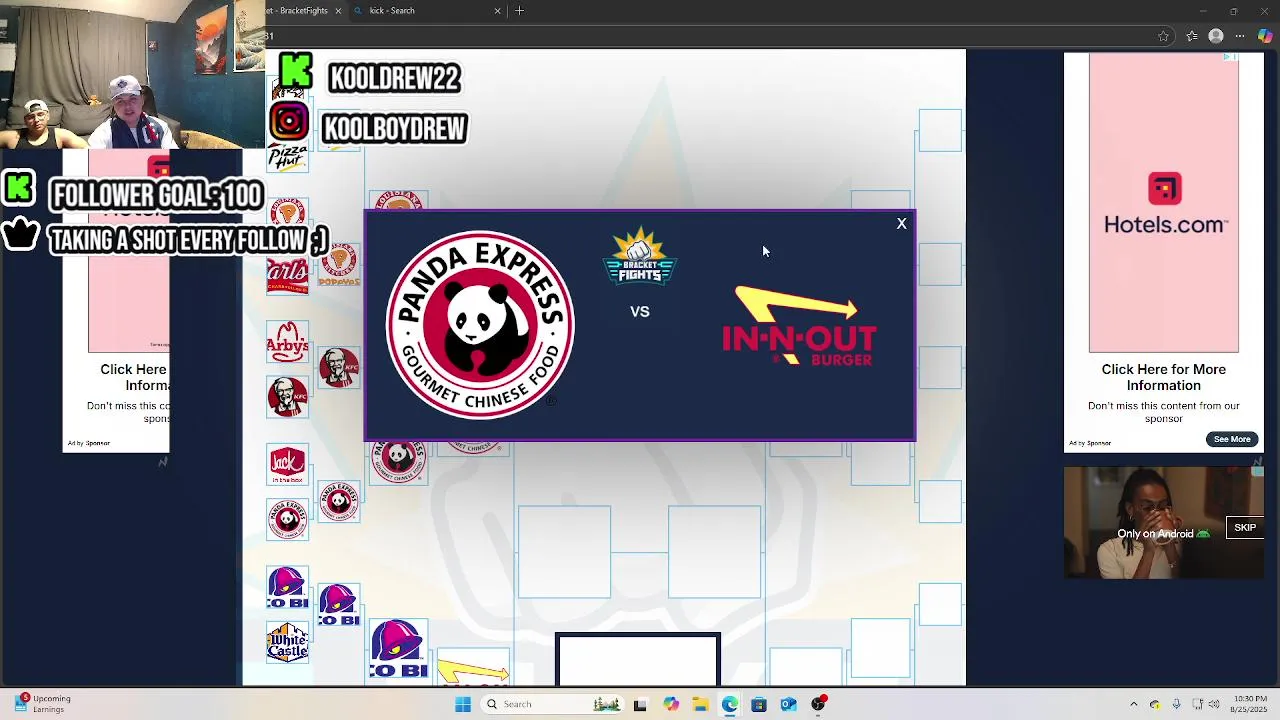Open Windows Start menu
Viewport: 1280px width, 720px height.
click(x=462, y=704)
